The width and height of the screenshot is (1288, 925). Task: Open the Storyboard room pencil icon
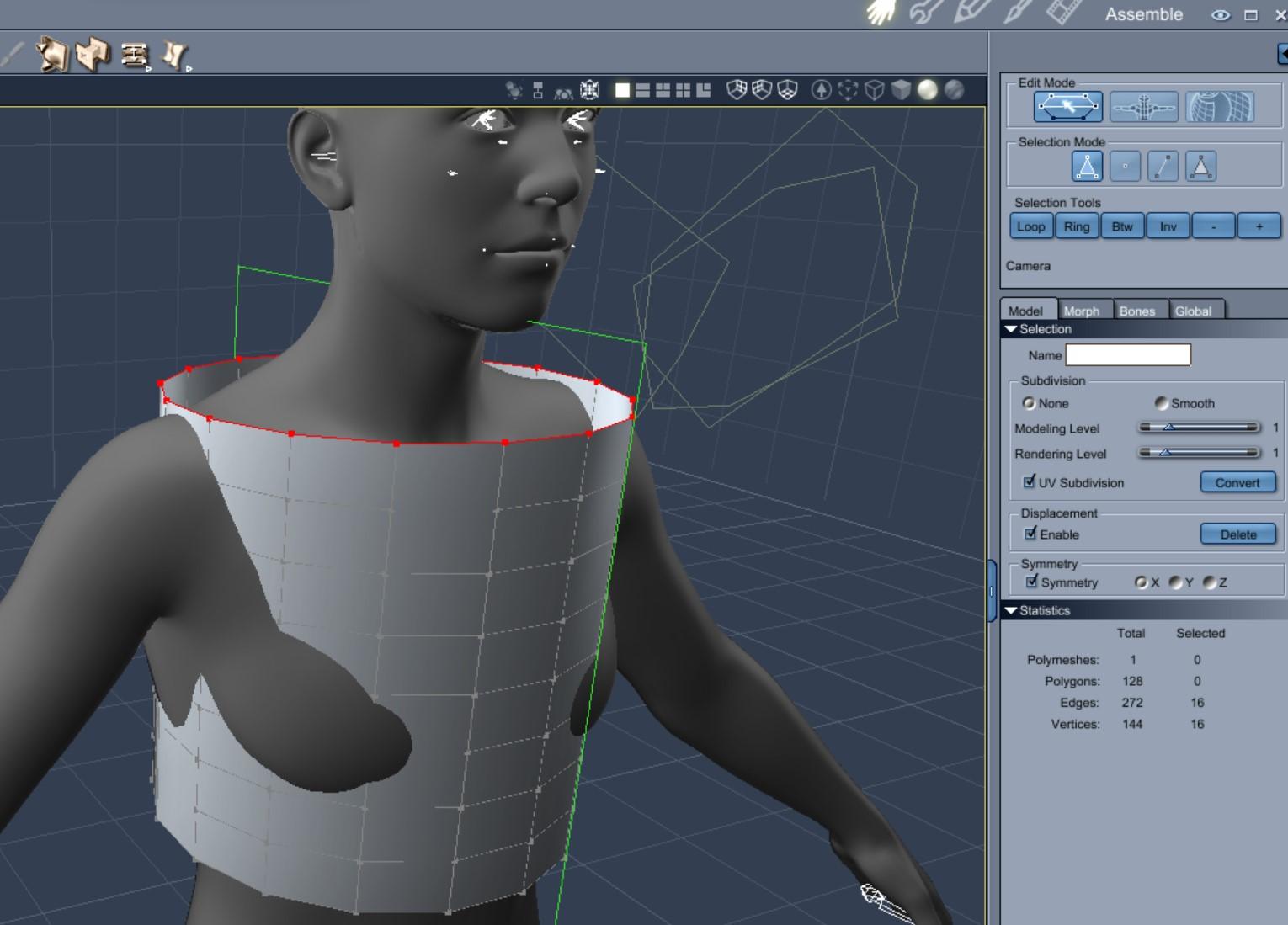point(971,12)
